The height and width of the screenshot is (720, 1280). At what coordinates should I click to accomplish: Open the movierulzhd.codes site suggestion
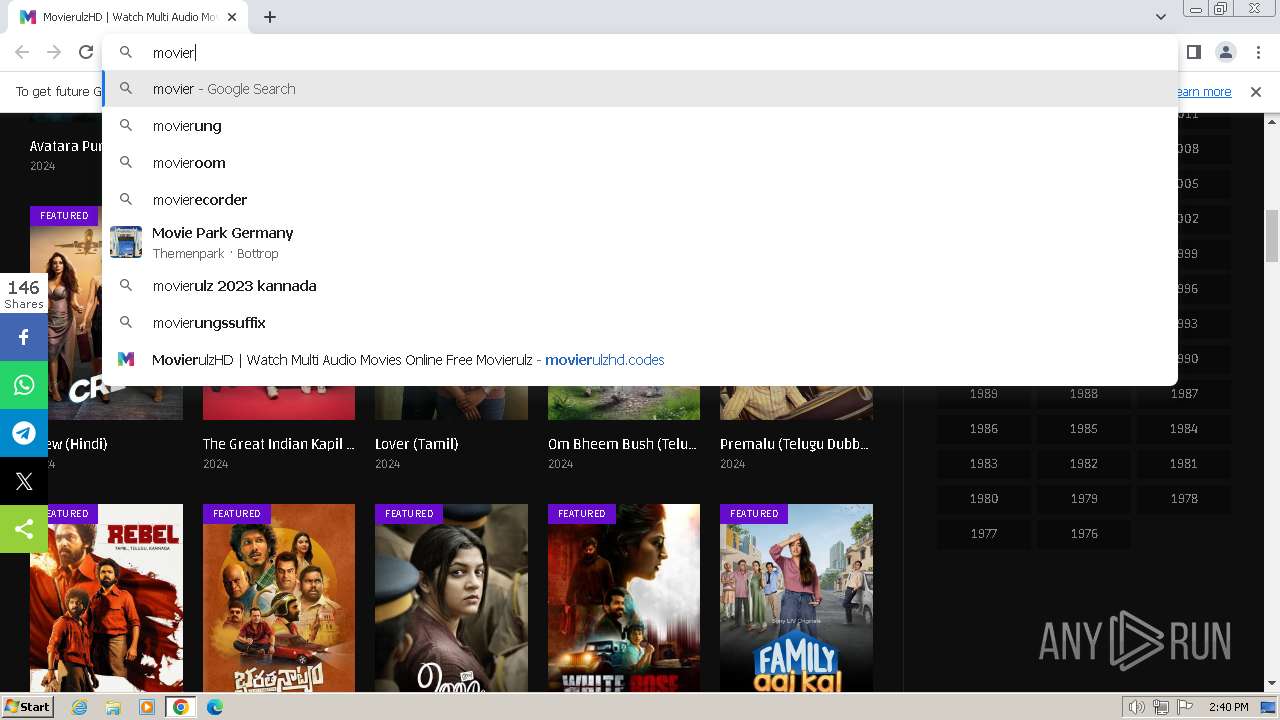coord(640,360)
